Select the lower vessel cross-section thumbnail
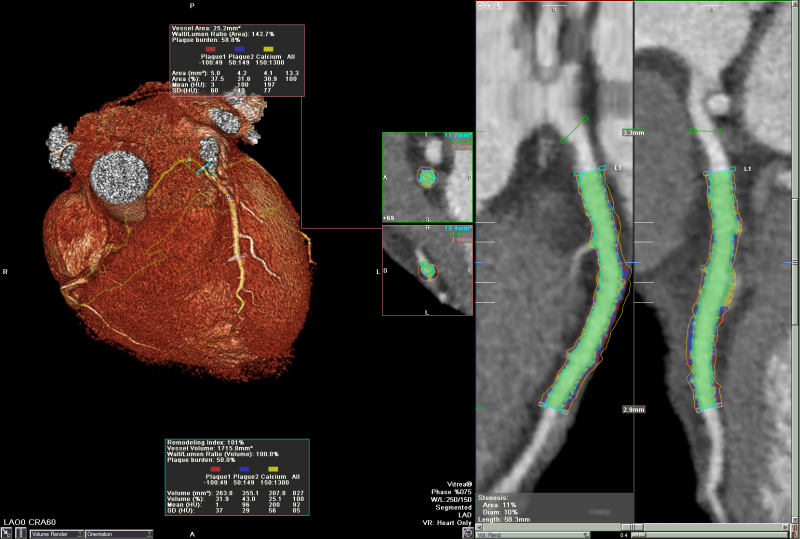This screenshot has width=800, height=539. point(428,270)
